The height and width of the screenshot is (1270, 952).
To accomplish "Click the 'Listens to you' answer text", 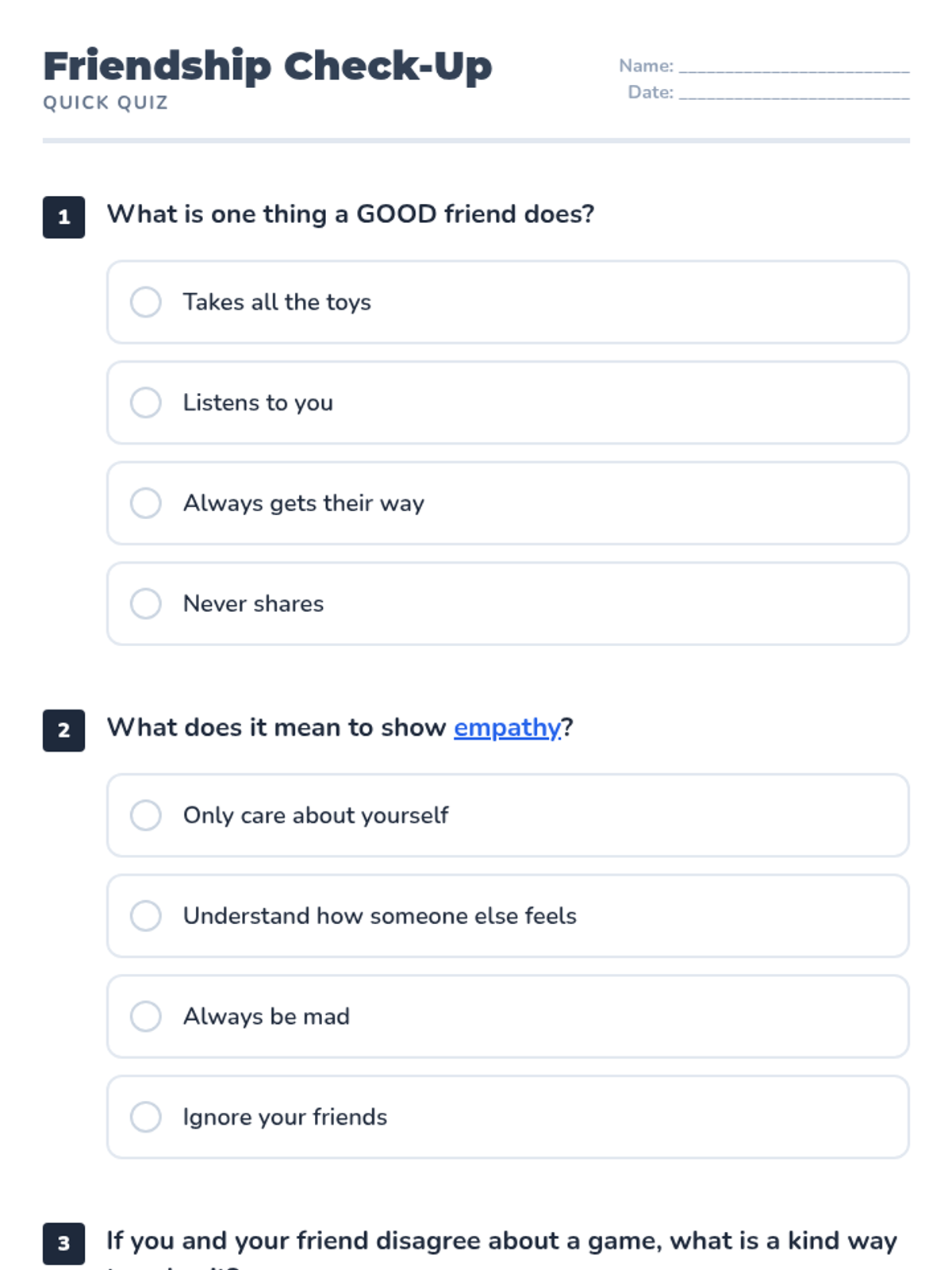I will pos(258,403).
